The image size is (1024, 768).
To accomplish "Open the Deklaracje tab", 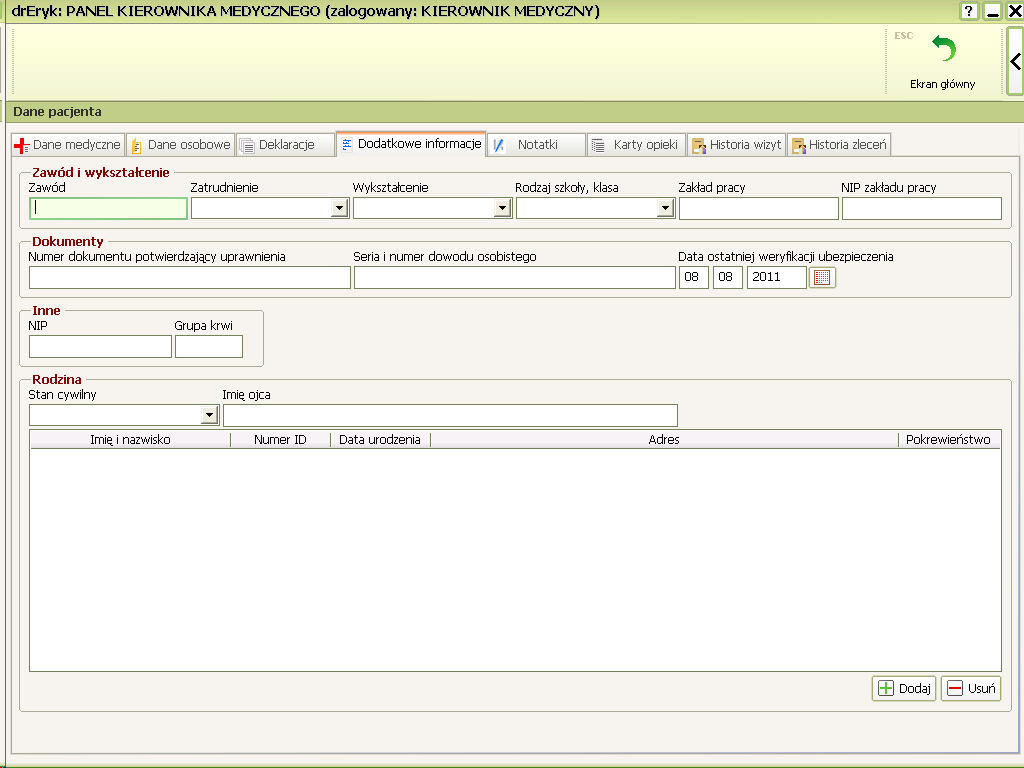I will [285, 145].
